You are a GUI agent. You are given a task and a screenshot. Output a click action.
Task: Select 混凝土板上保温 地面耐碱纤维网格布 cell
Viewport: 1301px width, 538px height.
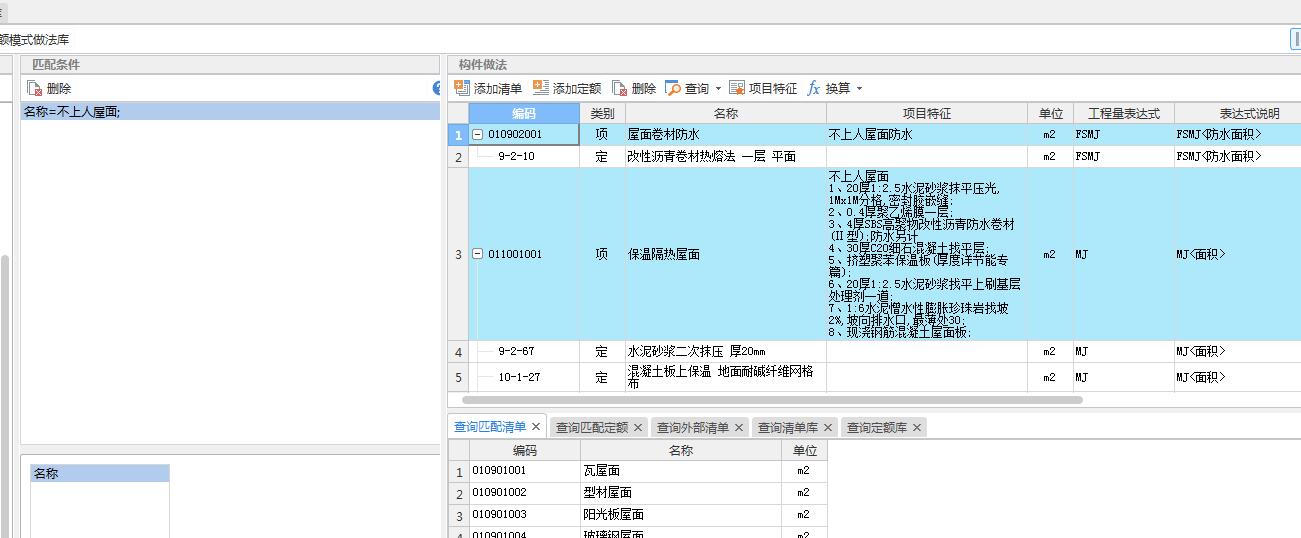click(726, 377)
